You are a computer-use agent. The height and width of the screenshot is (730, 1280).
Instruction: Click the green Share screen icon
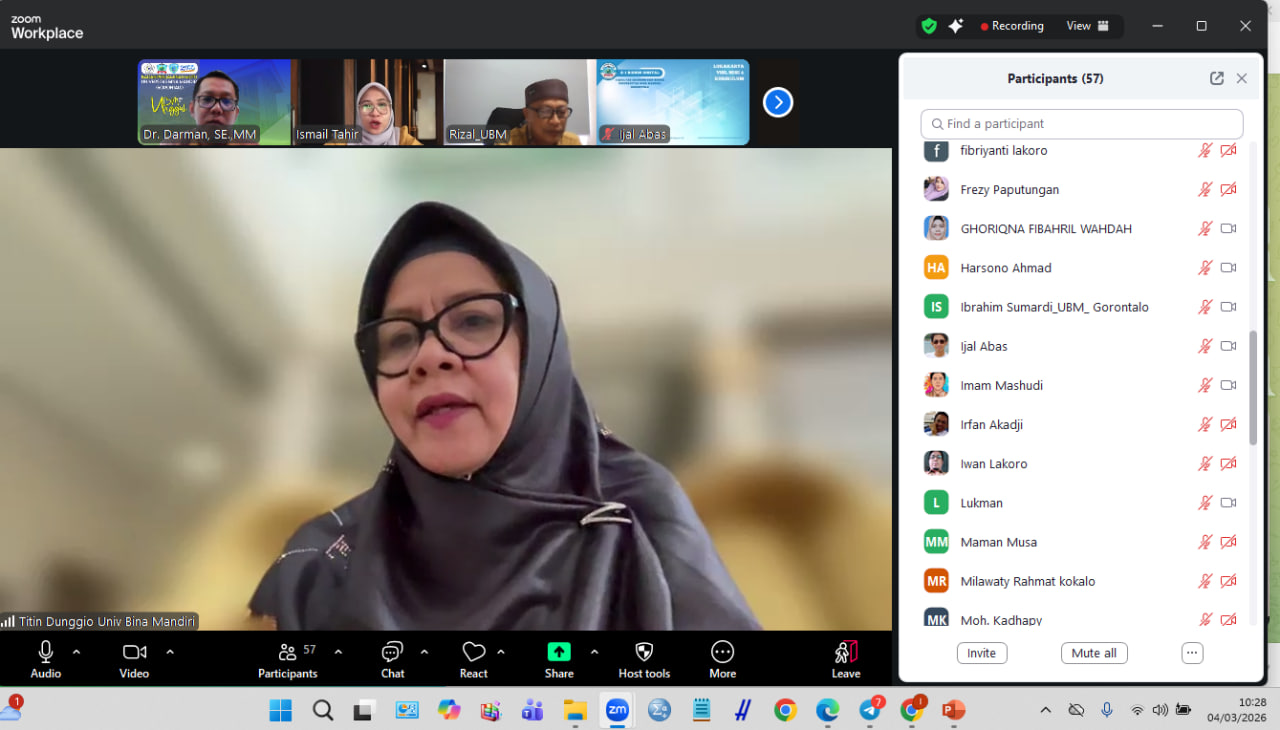(559, 652)
